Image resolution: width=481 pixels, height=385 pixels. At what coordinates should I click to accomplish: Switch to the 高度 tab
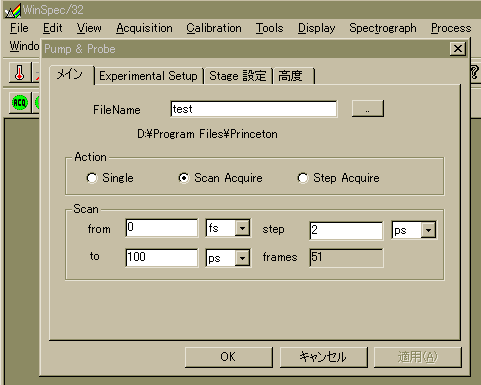click(293, 76)
